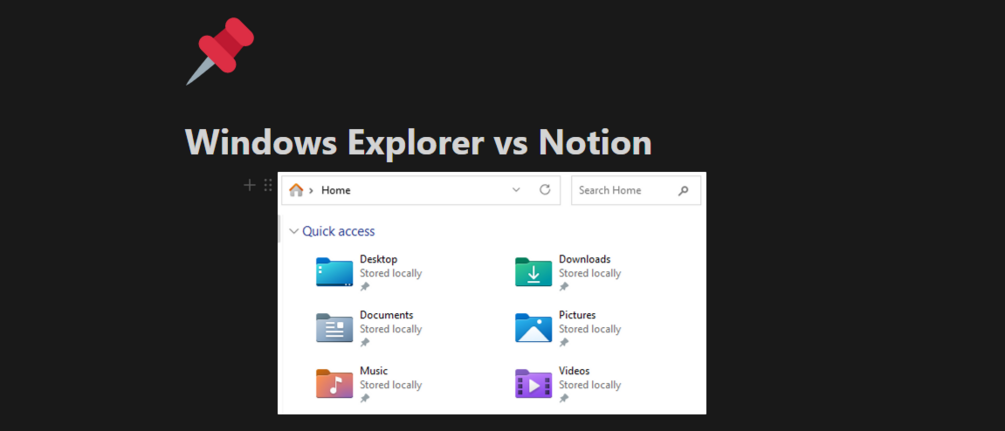The width and height of the screenshot is (1005, 431).
Task: Select the Downloads folder icon
Action: (x=533, y=271)
